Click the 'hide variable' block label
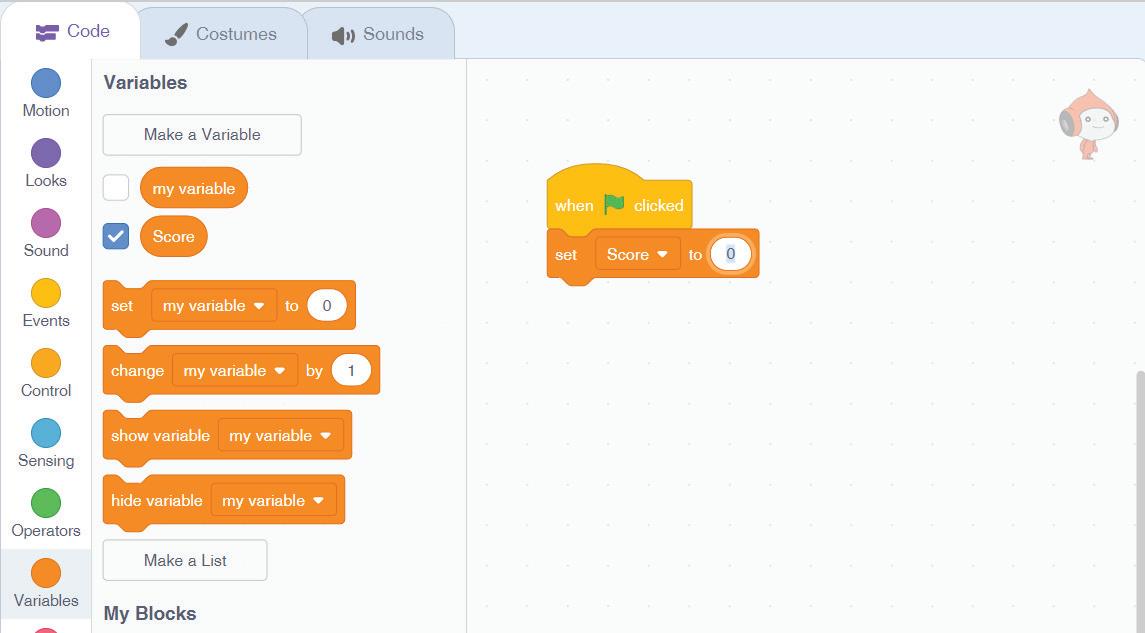Viewport: 1145px width, 633px height. [157, 500]
